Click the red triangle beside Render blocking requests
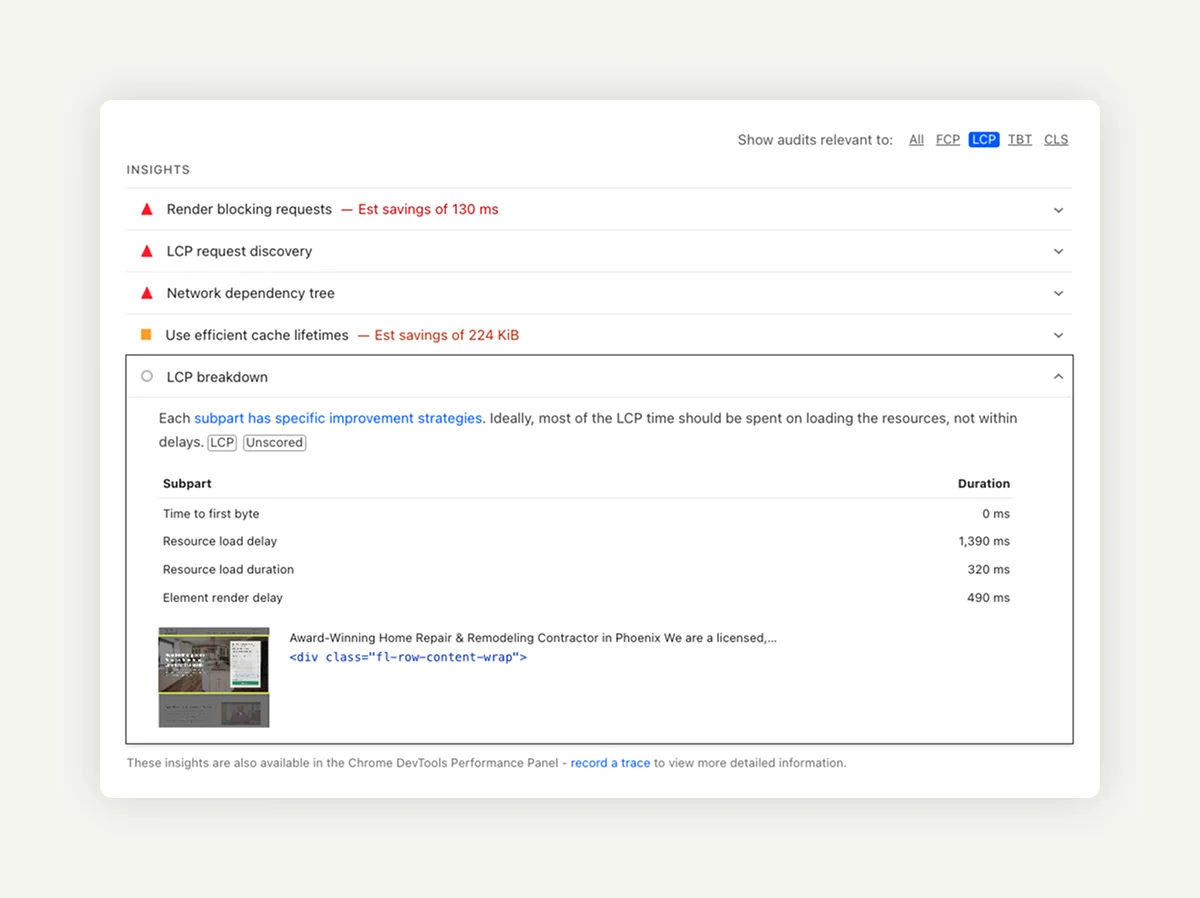This screenshot has width=1200, height=898. pos(147,209)
